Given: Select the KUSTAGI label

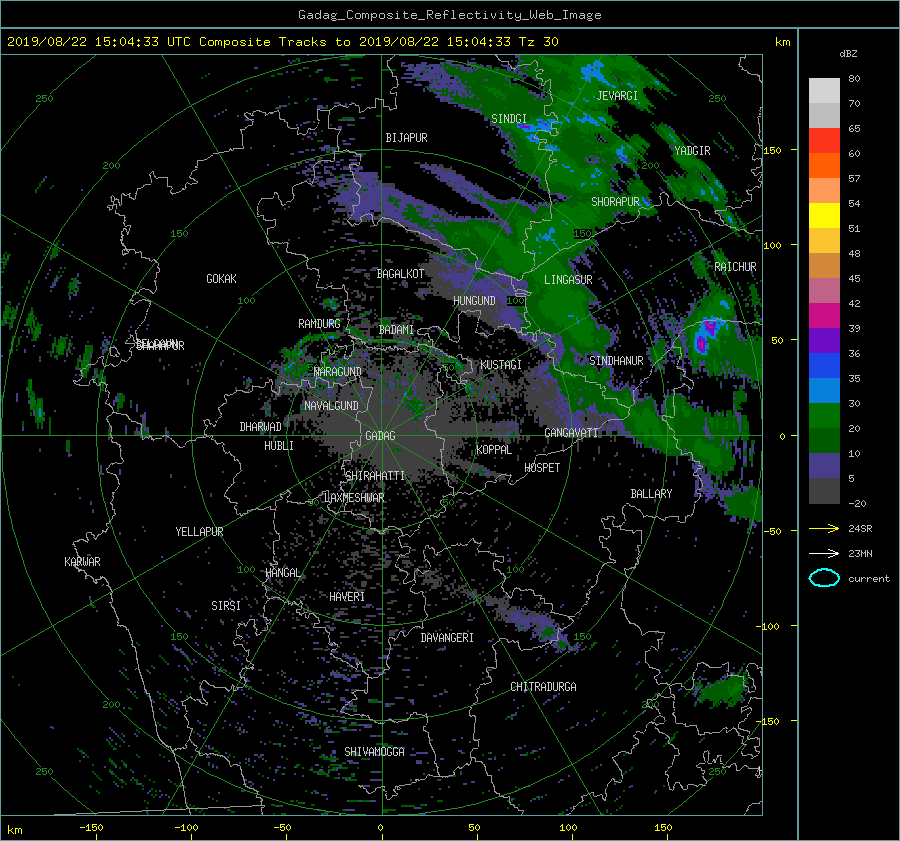Looking at the screenshot, I should (x=501, y=365).
